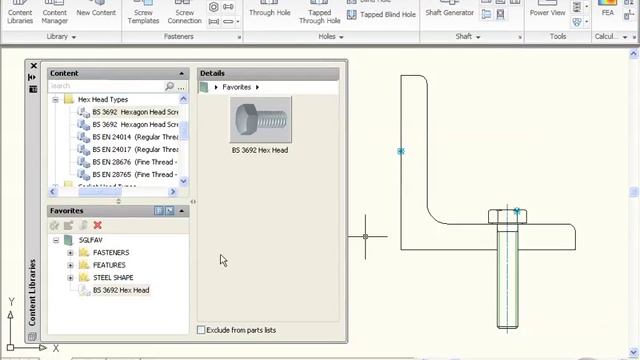Toggle auto-hide on the Content Libraries palette
Viewport: 640px width, 360px height.
[x=32, y=77]
